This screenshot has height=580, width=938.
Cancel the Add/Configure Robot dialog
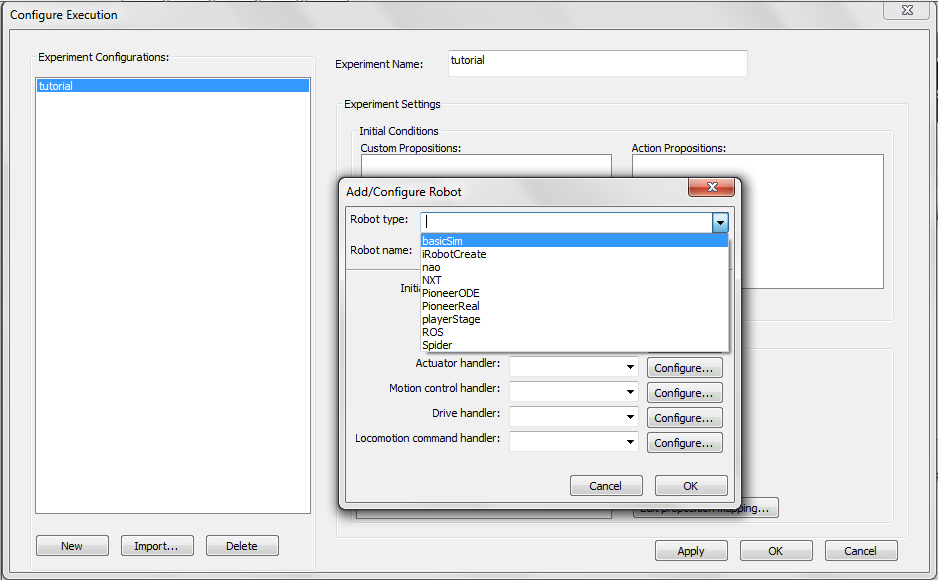click(605, 486)
